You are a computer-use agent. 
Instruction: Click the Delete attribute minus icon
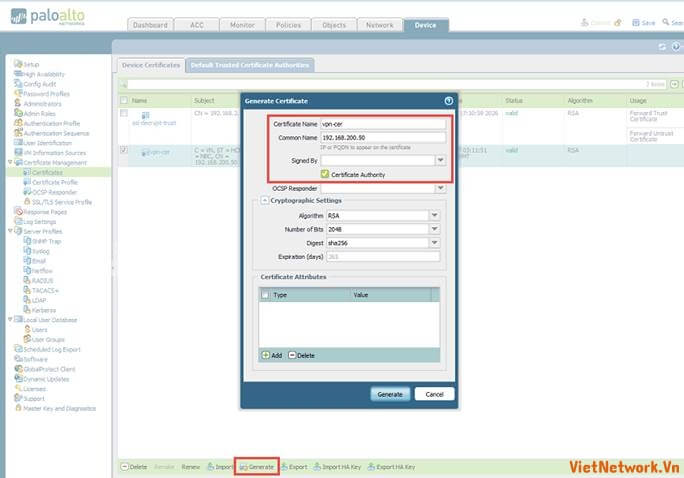tap(292, 355)
